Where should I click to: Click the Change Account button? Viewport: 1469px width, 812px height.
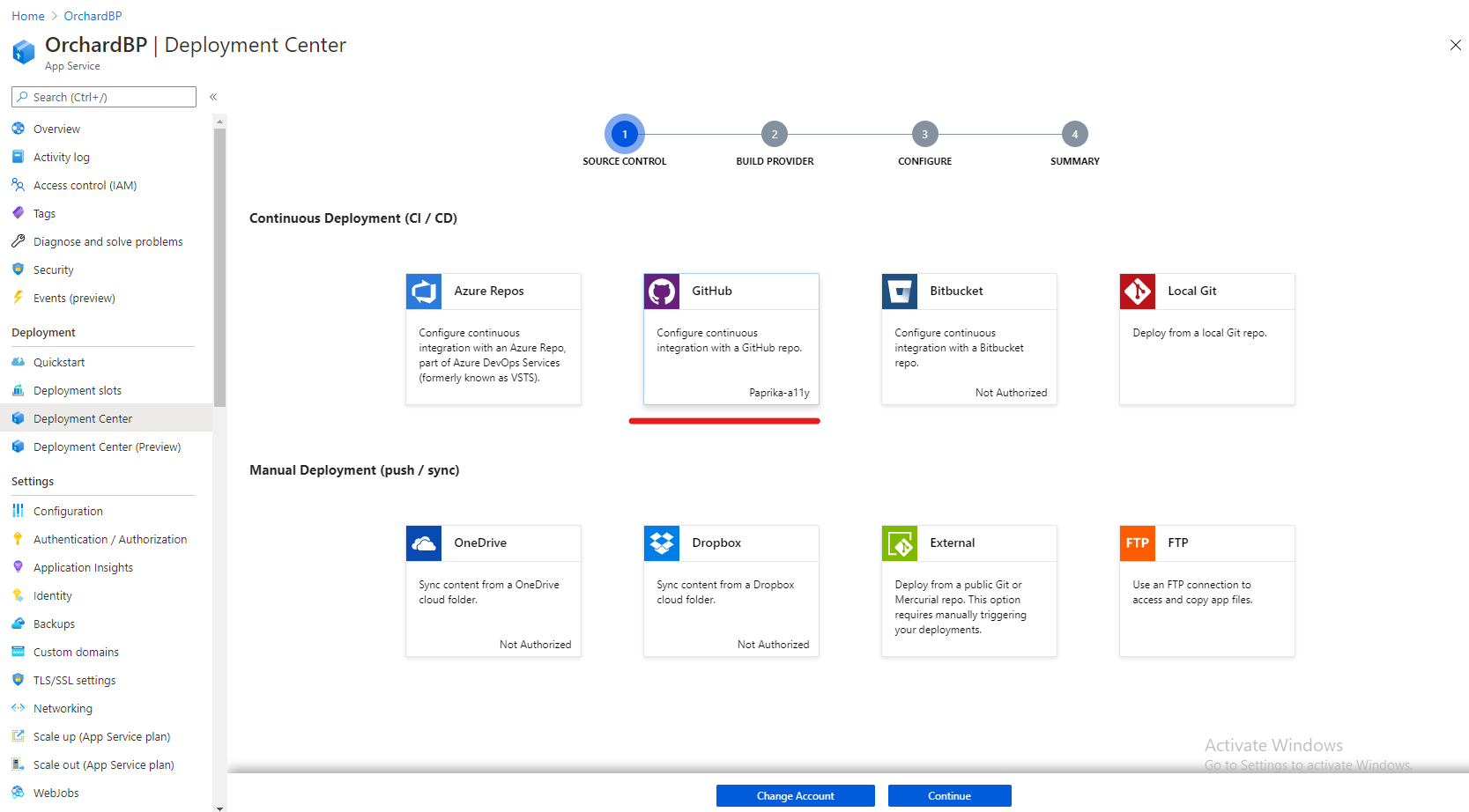pos(796,796)
